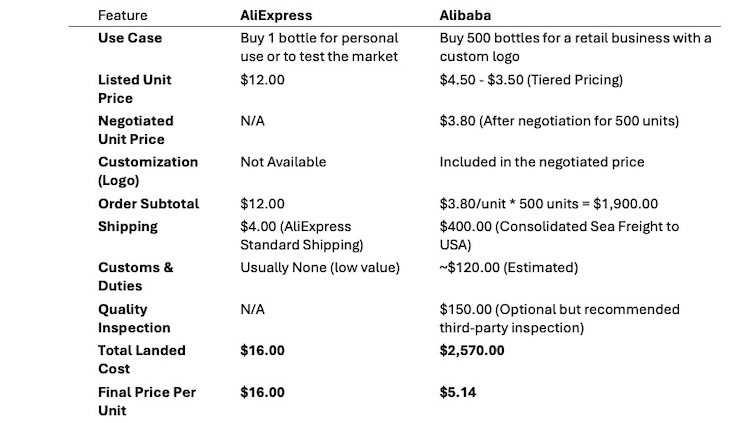
Task: Click the $150.00 quality inspection cell
Action: 559,318
